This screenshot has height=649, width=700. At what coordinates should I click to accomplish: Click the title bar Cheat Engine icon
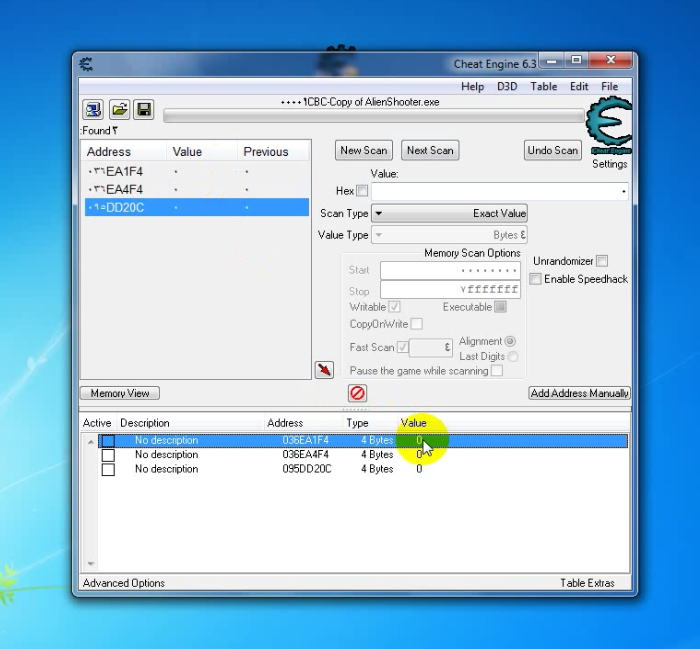click(x=86, y=64)
